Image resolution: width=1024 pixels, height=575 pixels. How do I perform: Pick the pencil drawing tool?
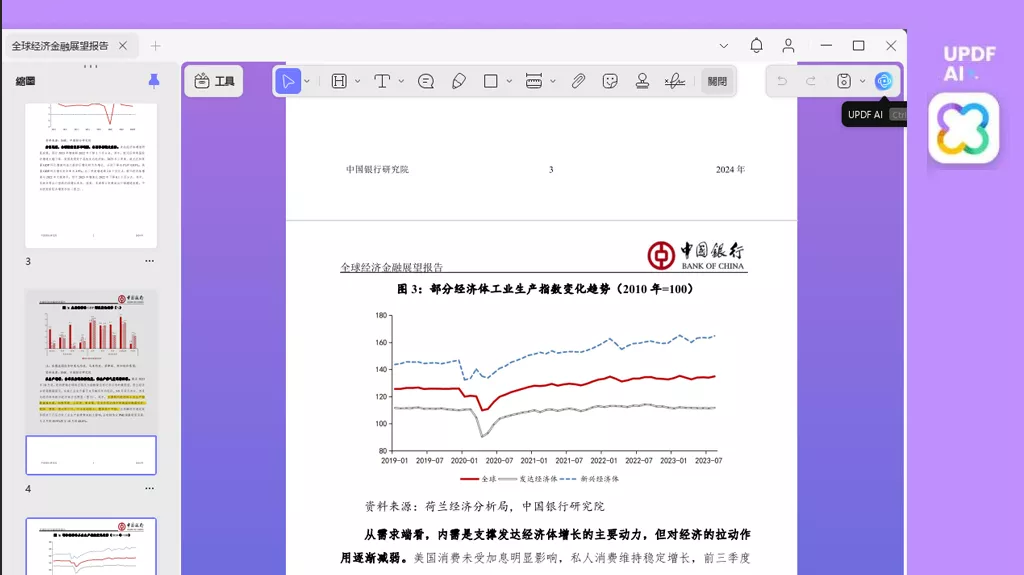pyautogui.click(x=458, y=81)
